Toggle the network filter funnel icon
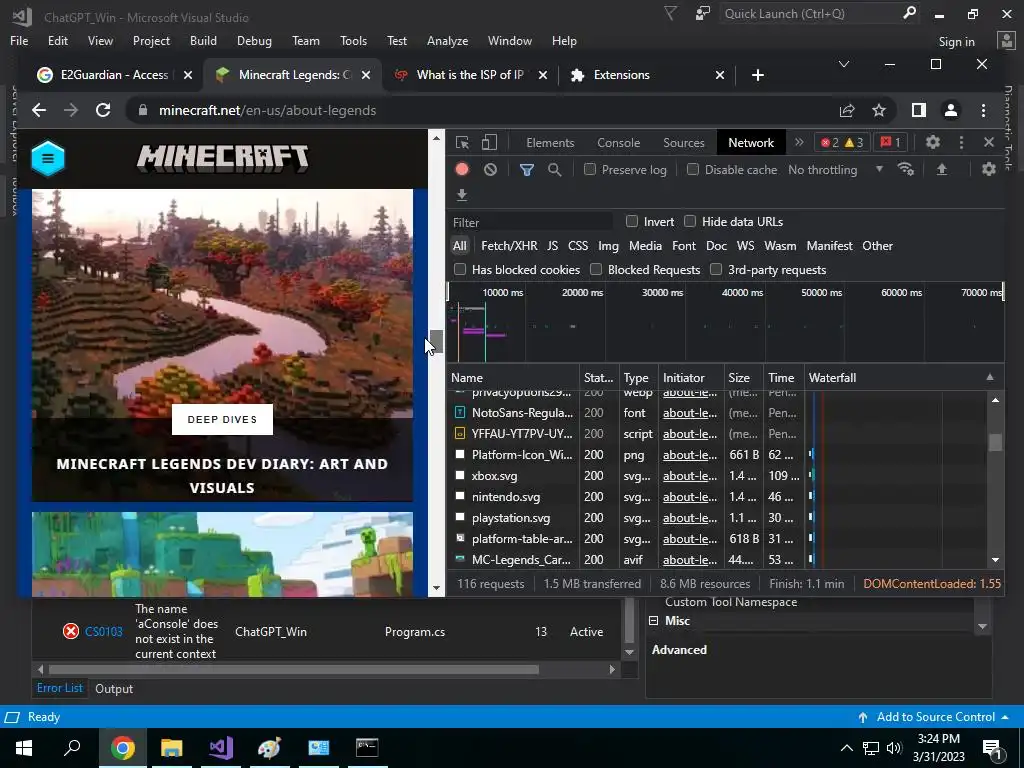 [x=526, y=170]
